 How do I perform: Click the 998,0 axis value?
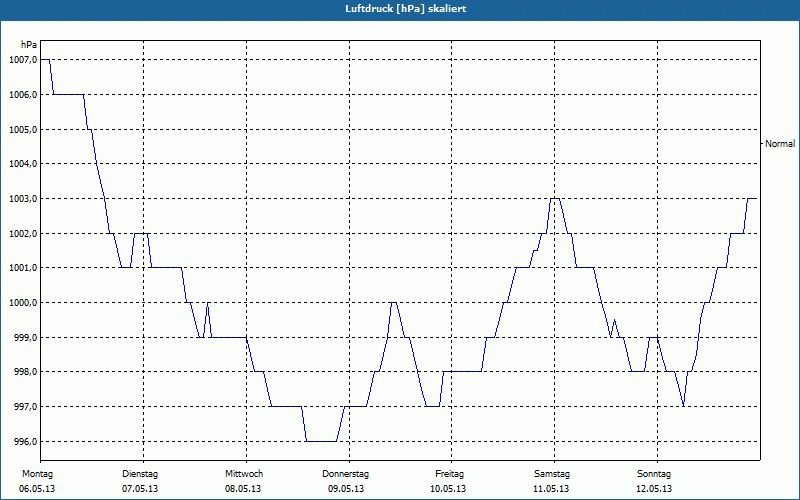26,372
